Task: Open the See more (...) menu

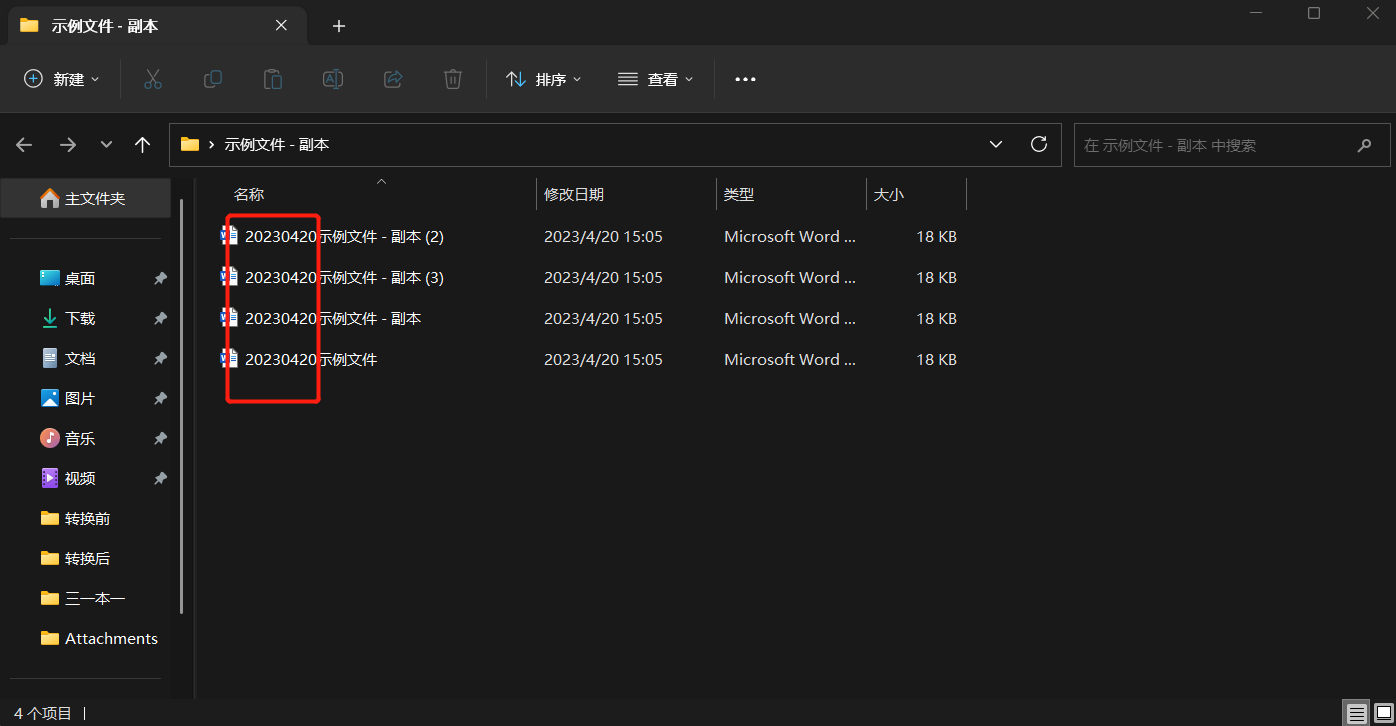Action: point(744,79)
